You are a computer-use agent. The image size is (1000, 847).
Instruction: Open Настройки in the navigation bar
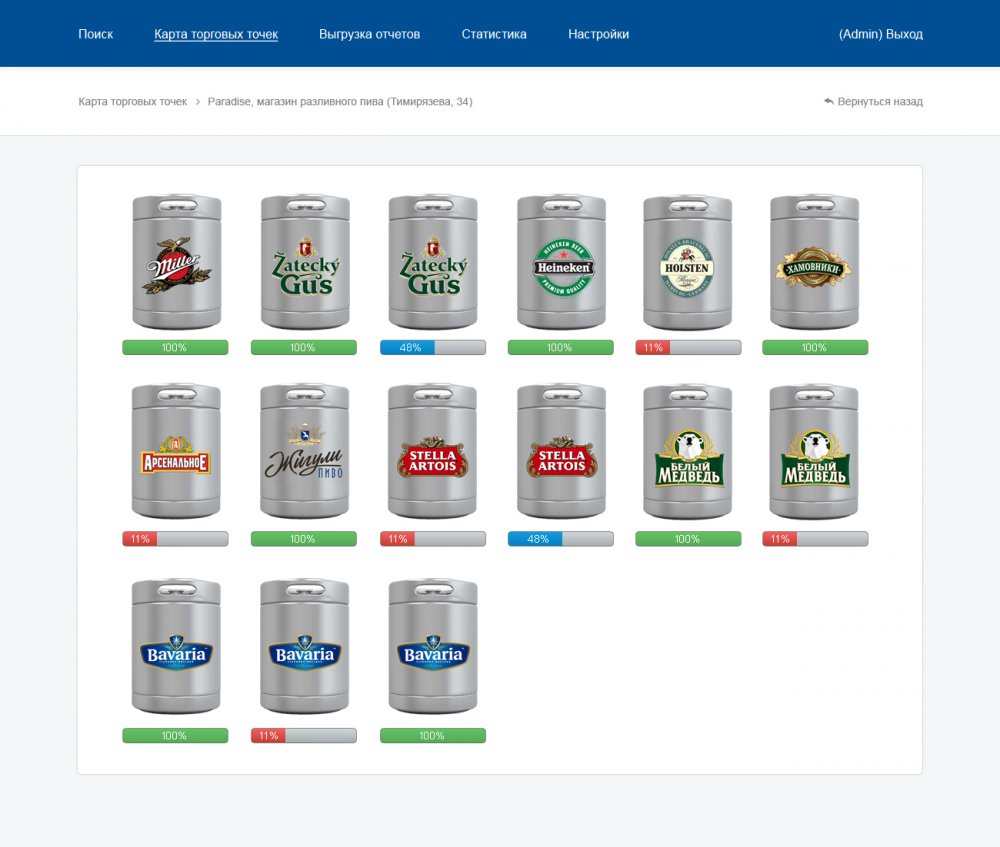(x=598, y=34)
